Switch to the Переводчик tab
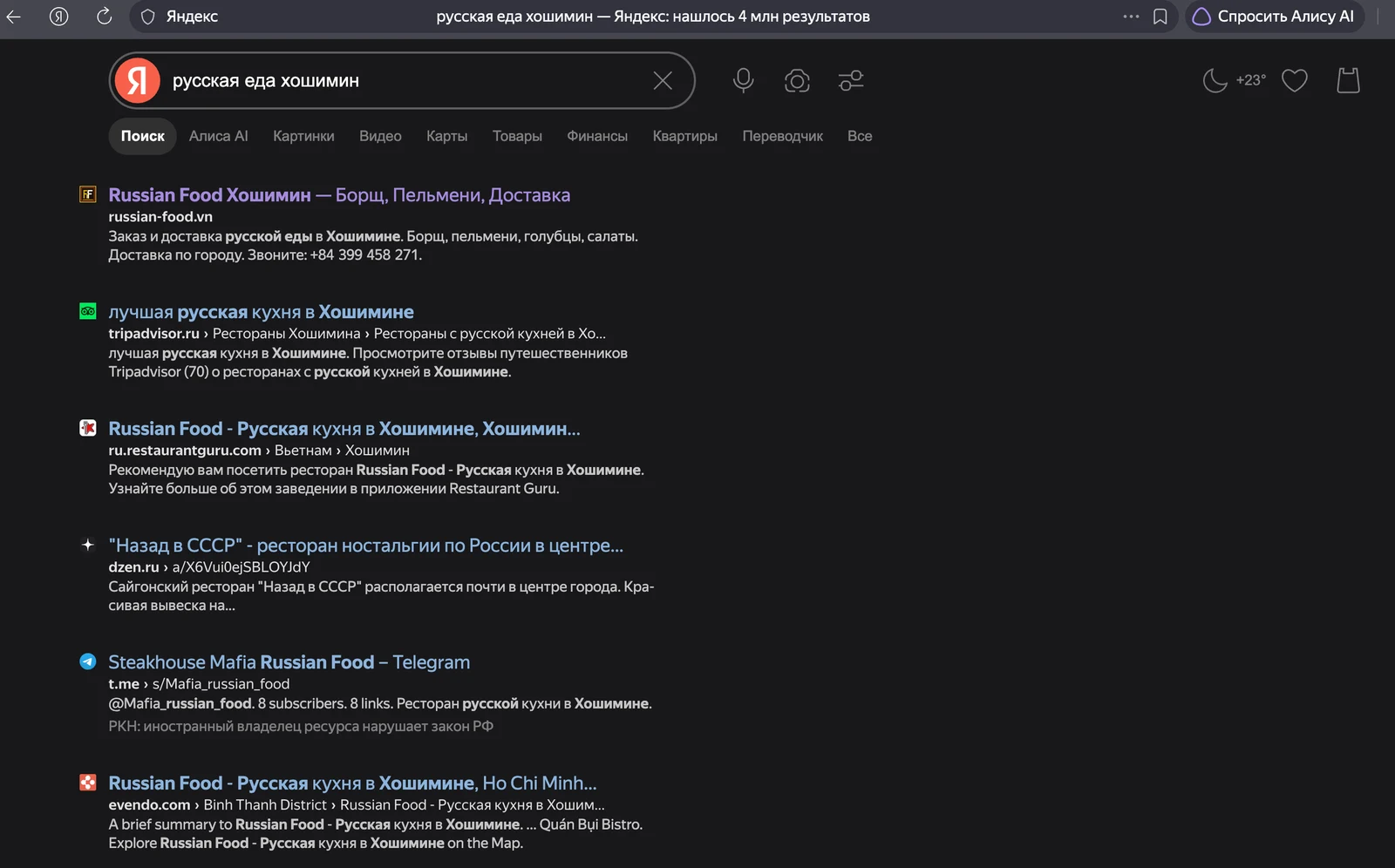This screenshot has width=1395, height=868. click(x=783, y=136)
